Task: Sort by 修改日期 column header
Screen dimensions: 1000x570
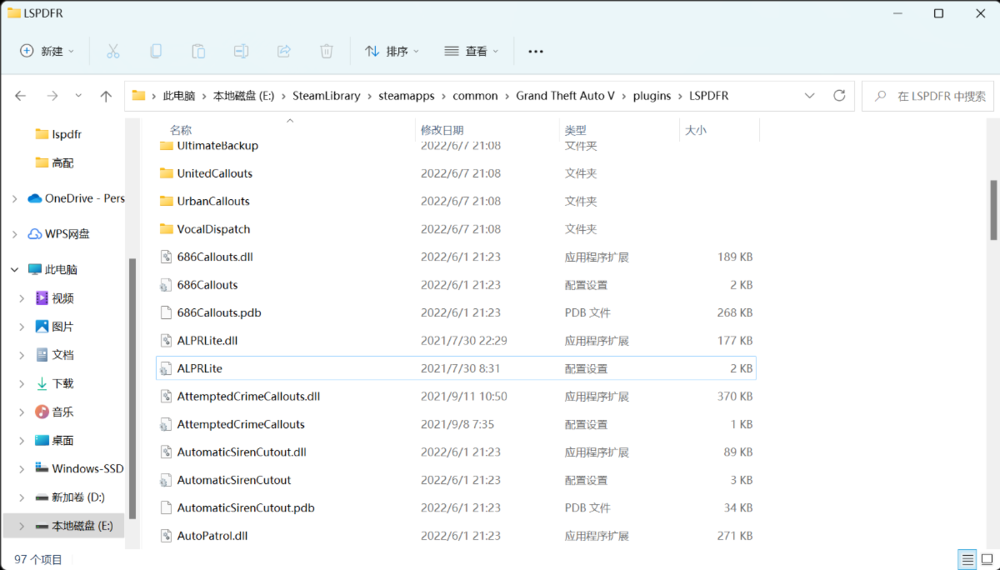Action: point(442,130)
